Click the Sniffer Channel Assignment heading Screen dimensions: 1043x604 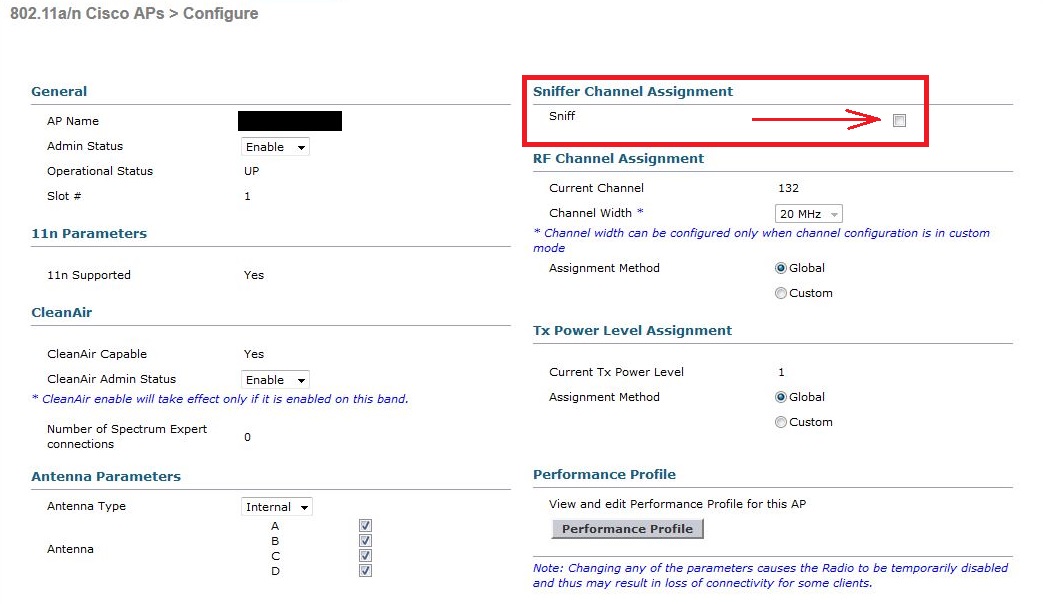click(x=632, y=91)
